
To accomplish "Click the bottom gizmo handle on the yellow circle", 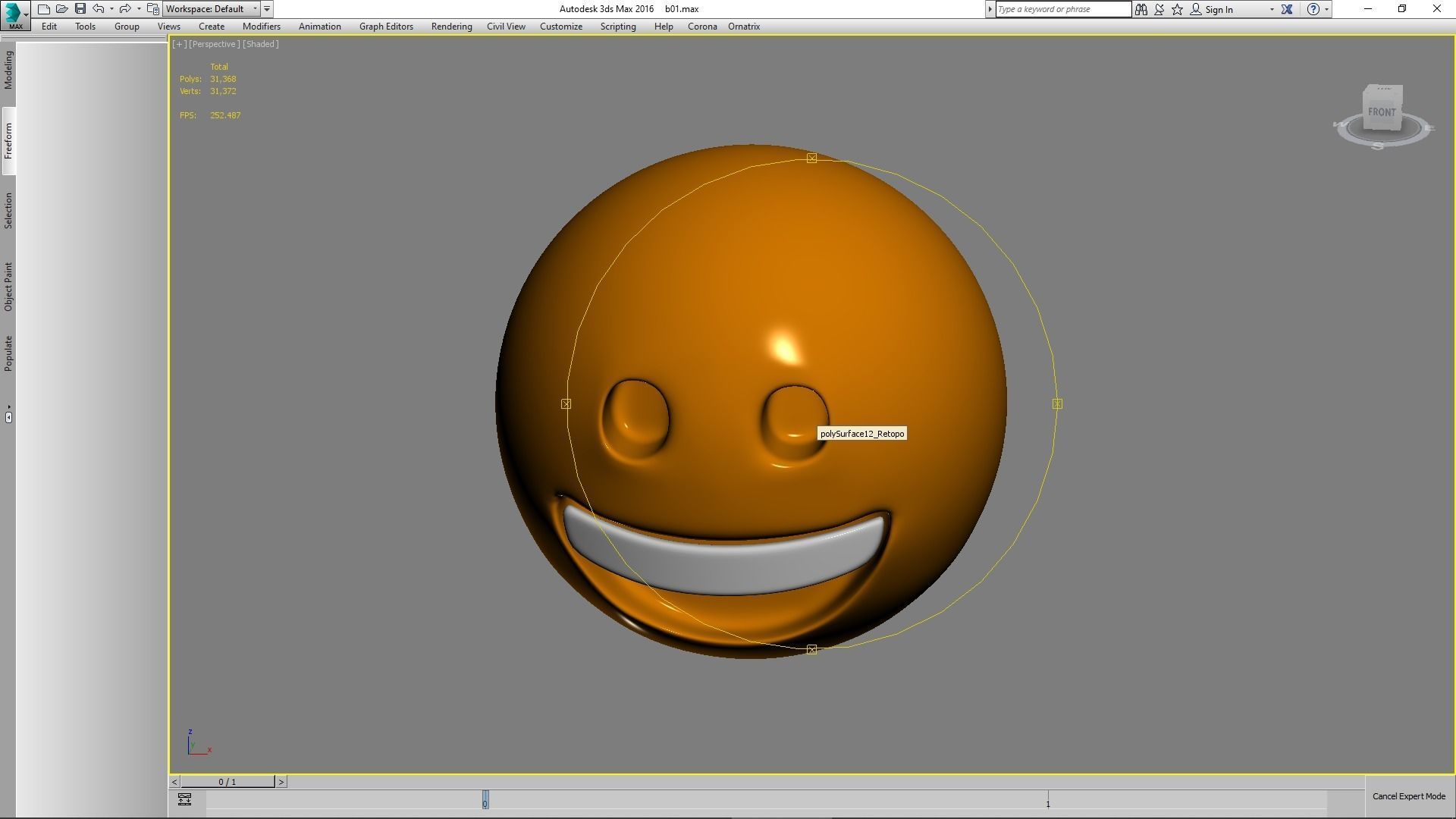I will pos(811,650).
